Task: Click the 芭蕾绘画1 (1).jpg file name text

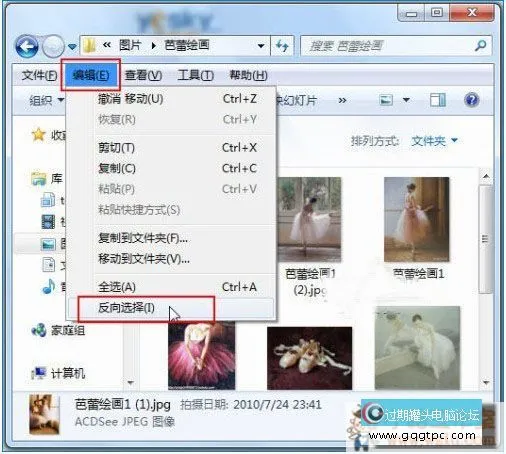Action: pyautogui.click(x=123, y=405)
